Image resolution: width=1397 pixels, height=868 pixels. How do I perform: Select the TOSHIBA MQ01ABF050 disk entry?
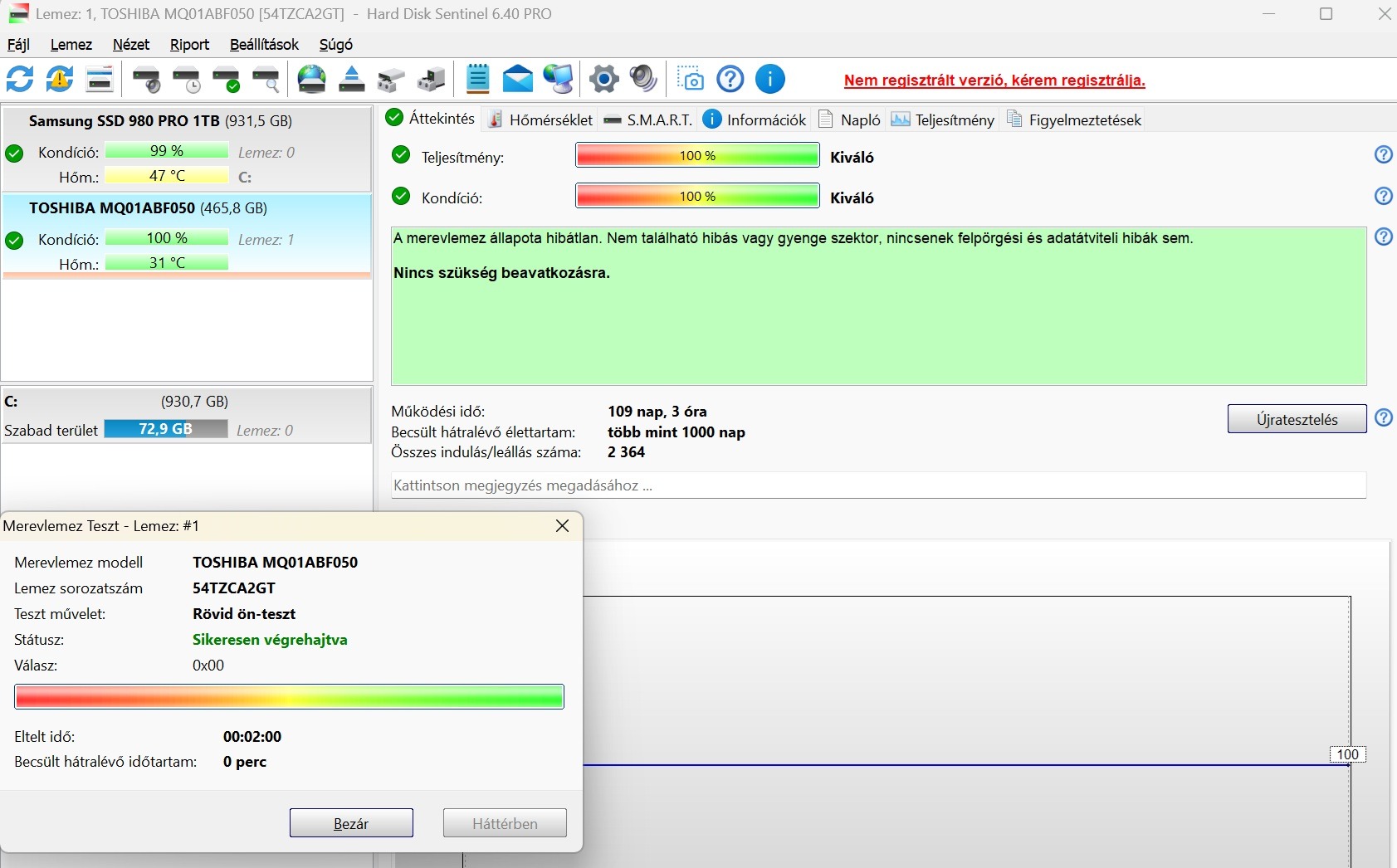tap(187, 236)
